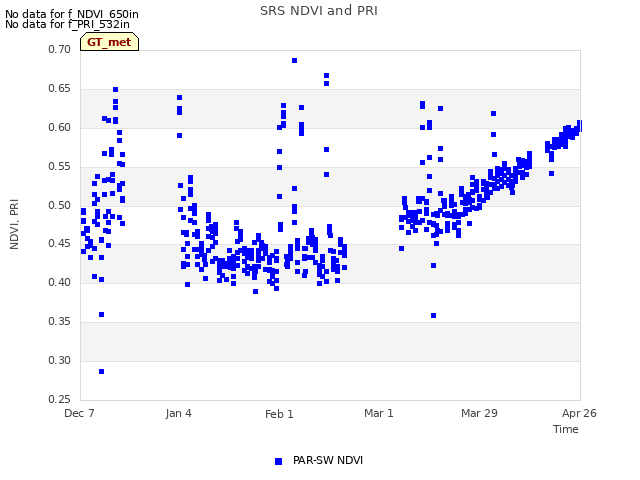Click the 'No data for f_NDVI_650in' message
Viewport: 640px width, 480px height.
pyautogui.click(x=72, y=14)
